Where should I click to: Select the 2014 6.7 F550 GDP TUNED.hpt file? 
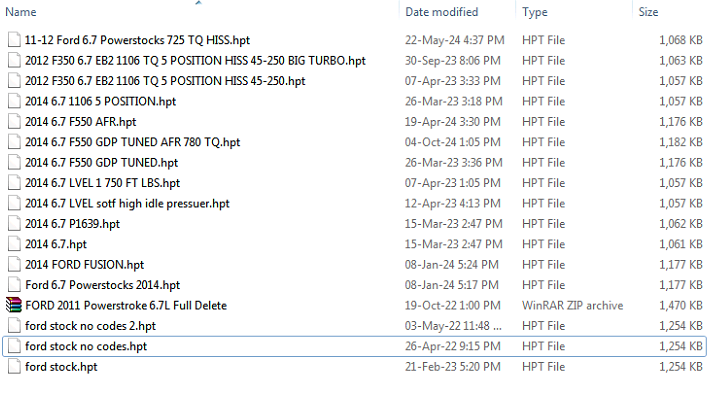(101, 162)
